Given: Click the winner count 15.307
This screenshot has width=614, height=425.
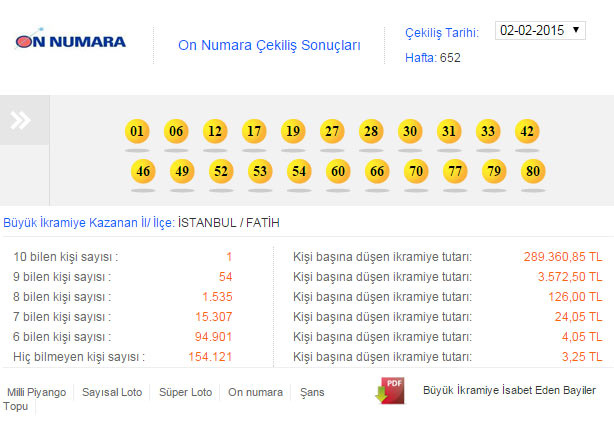Looking at the screenshot, I should pyautogui.click(x=214, y=317).
